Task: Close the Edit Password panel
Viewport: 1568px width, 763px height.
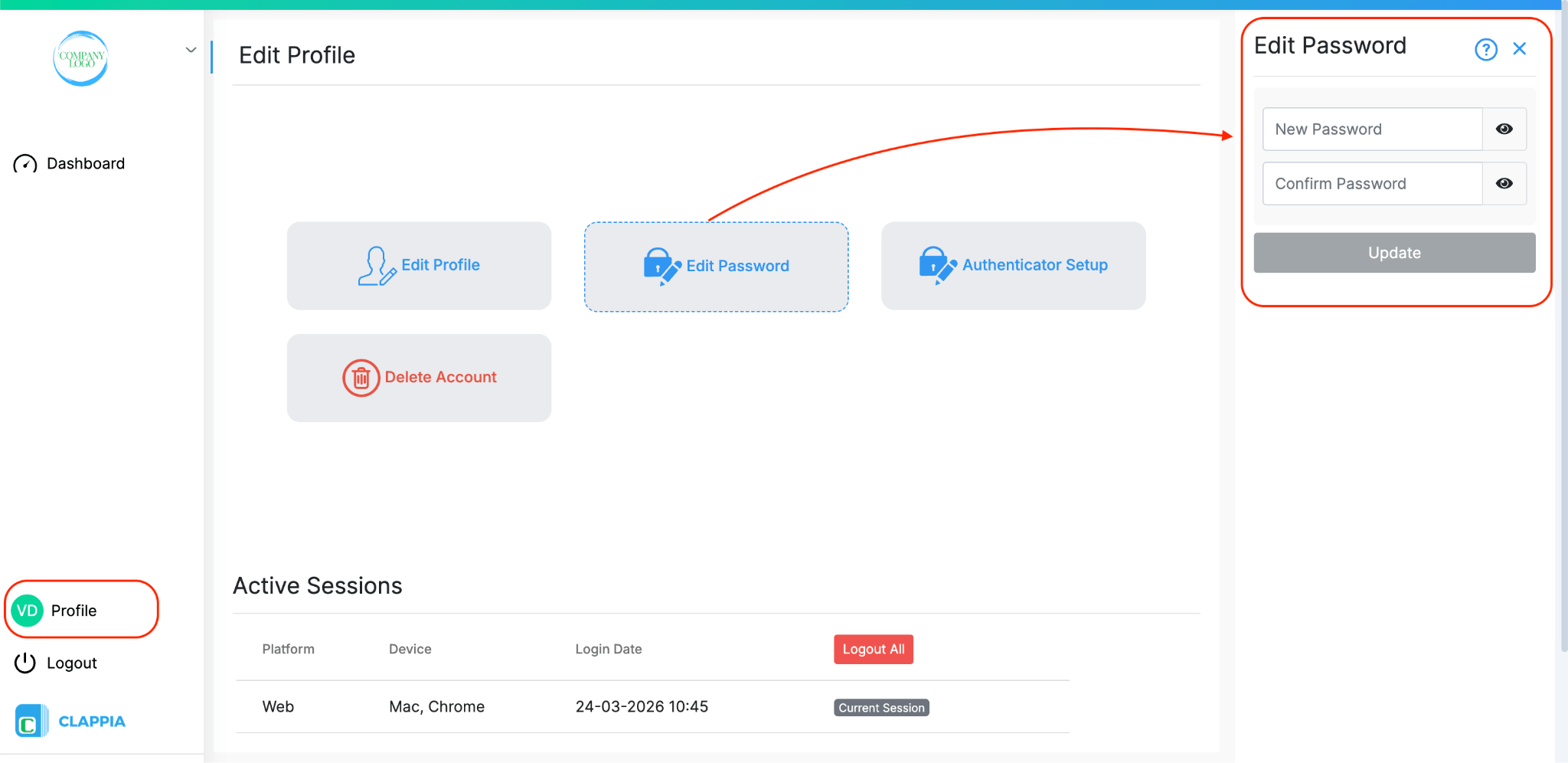Action: click(1520, 49)
